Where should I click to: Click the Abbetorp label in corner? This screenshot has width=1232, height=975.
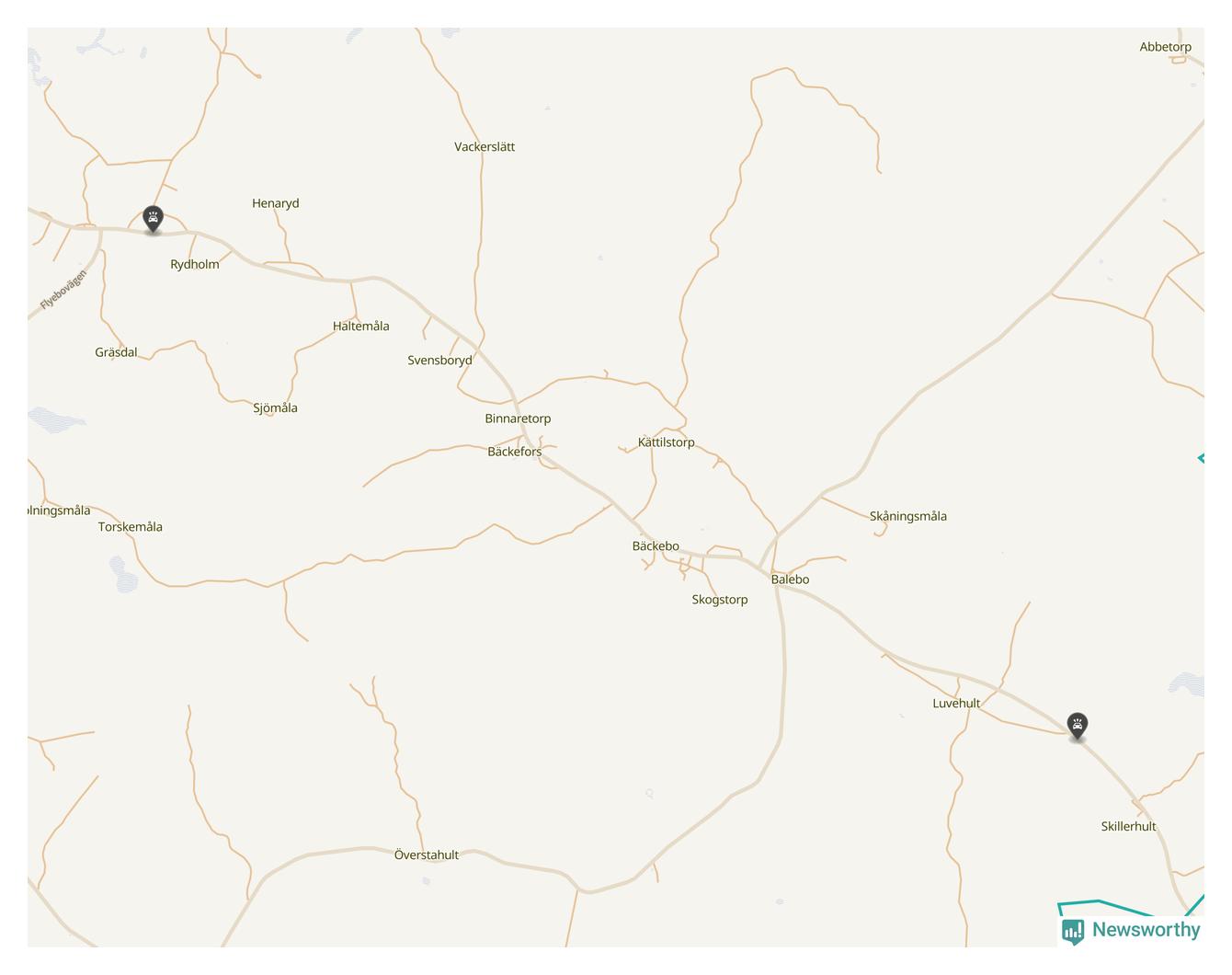[x=1165, y=47]
